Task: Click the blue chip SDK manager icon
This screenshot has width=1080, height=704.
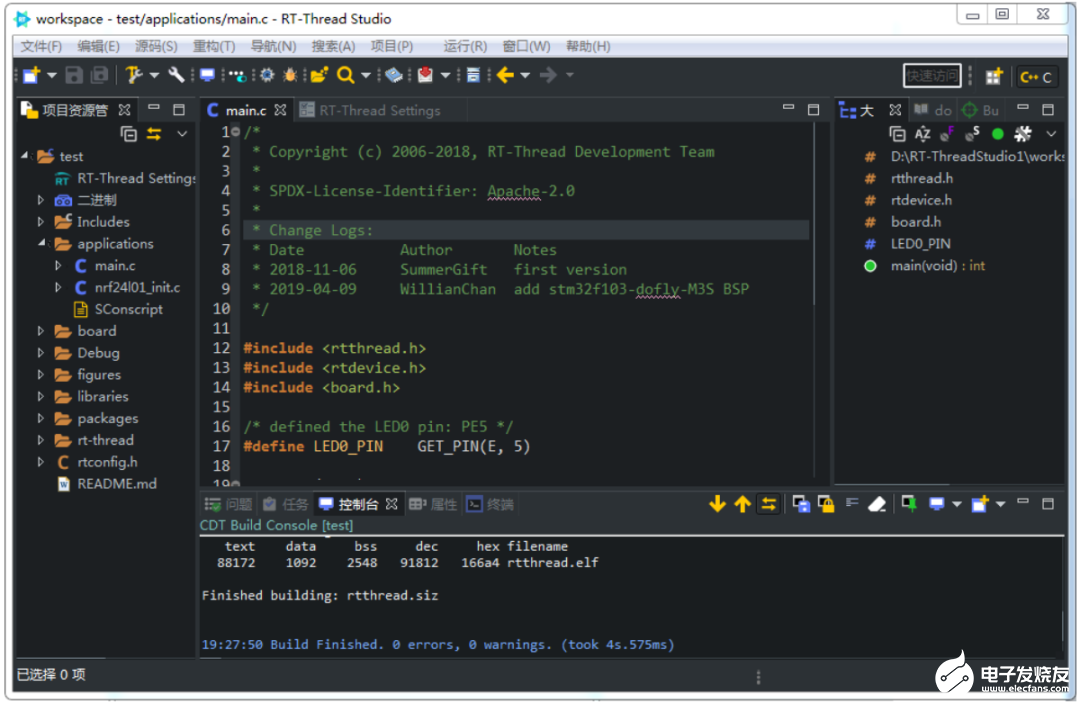Action: coord(394,75)
